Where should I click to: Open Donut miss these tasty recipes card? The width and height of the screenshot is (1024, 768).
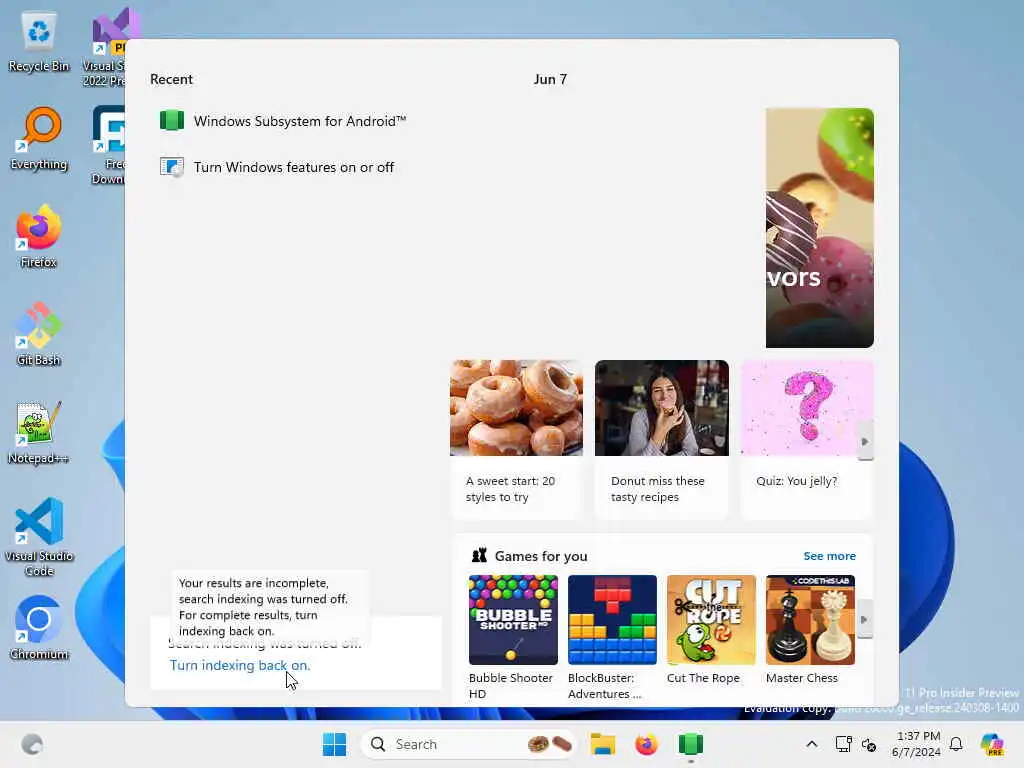click(x=662, y=439)
